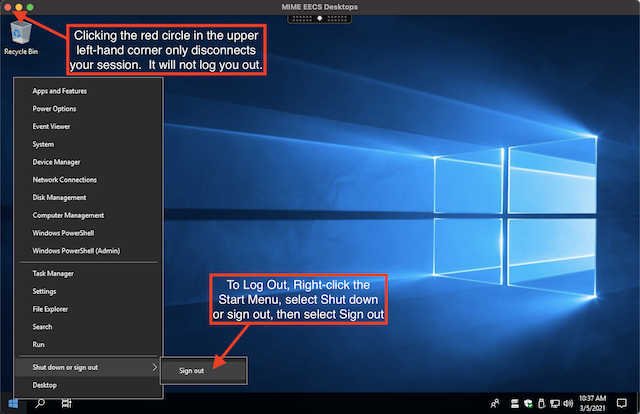Open the System entry
The height and width of the screenshot is (414, 640).
pyautogui.click(x=88, y=144)
